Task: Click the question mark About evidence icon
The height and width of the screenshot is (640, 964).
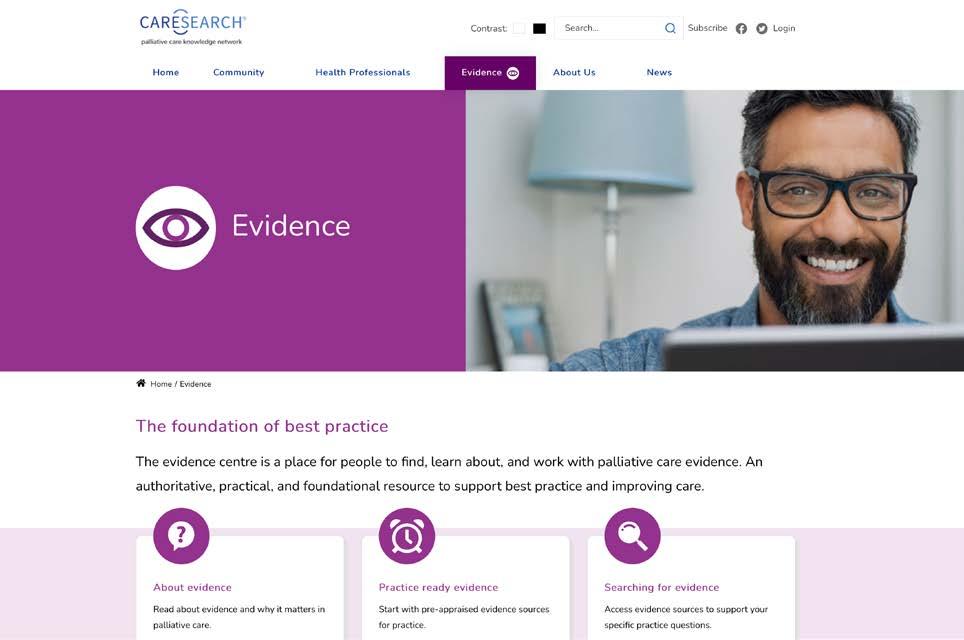Action: (x=181, y=535)
